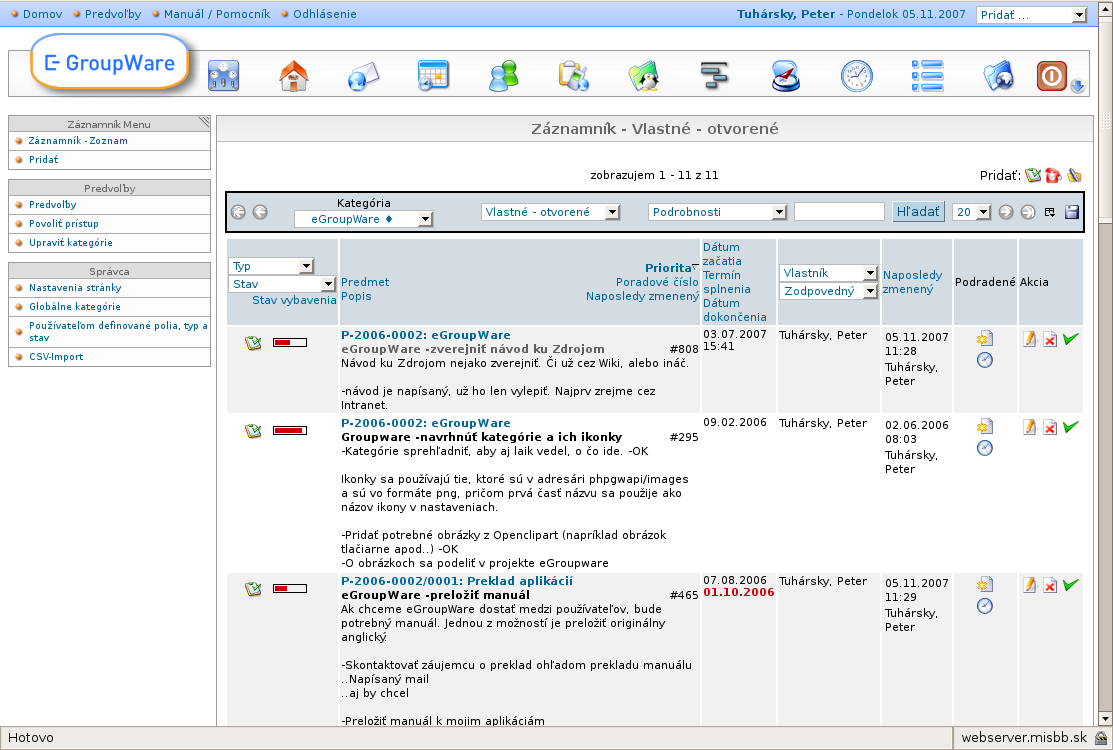Image resolution: width=1113 pixels, height=750 pixels.
Task: Sort by Predmet column header
Action: pyautogui.click(x=365, y=282)
